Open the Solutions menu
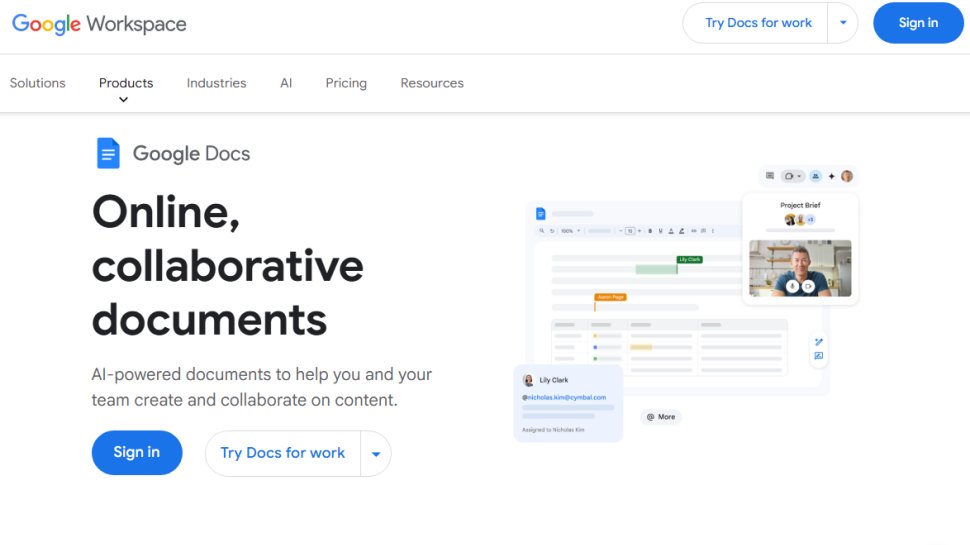 (x=38, y=83)
